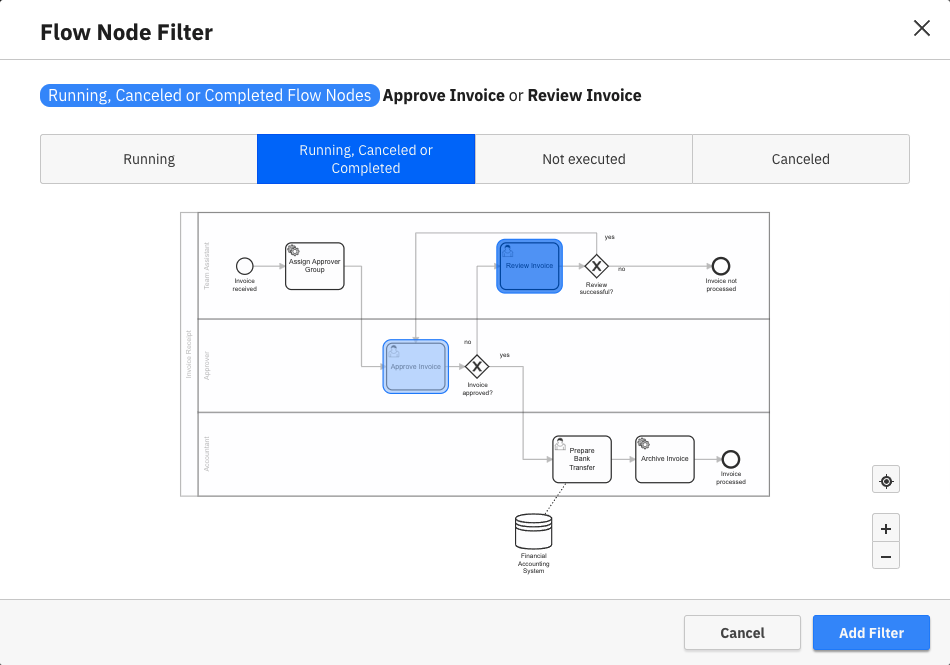The image size is (950, 665).
Task: Switch to the Running tab
Action: [x=148, y=158]
